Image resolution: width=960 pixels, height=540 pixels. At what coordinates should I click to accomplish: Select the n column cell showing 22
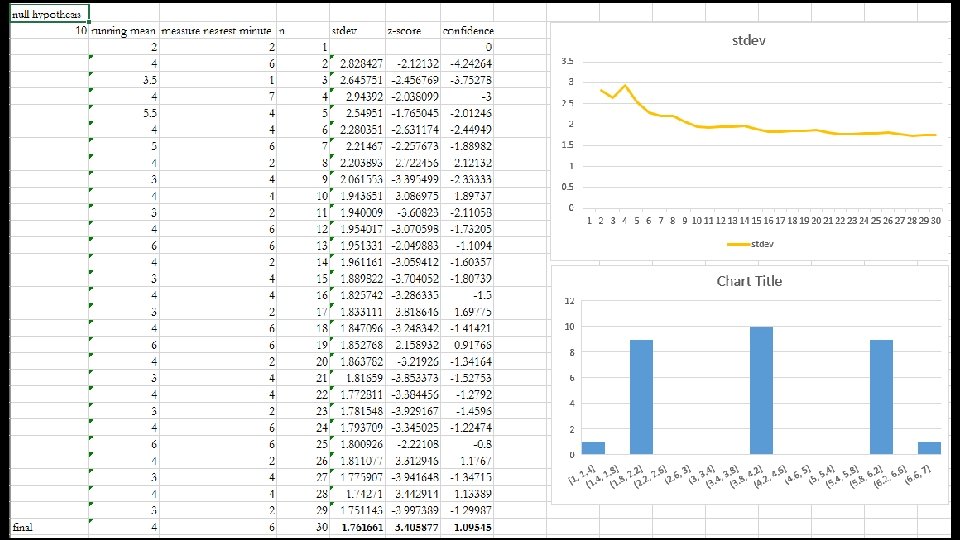tap(302, 394)
